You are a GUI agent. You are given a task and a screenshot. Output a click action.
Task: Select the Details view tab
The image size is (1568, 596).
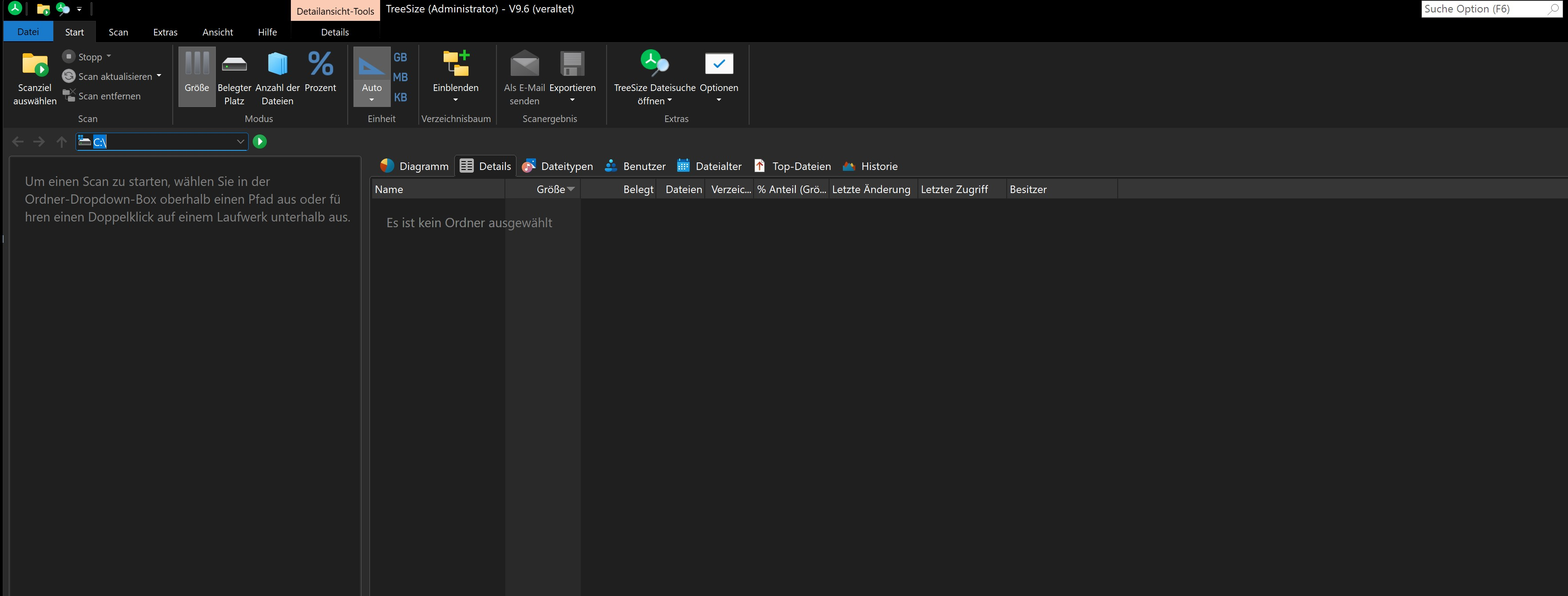(x=485, y=166)
